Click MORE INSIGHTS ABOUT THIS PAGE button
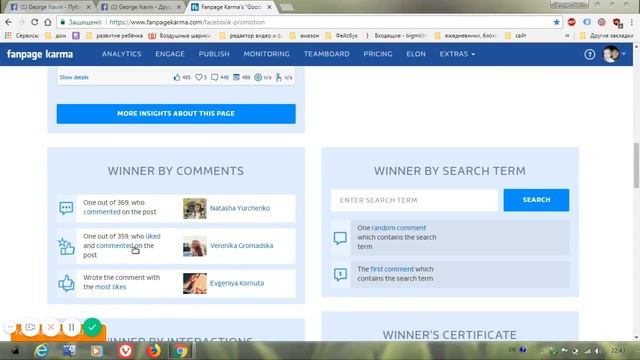The height and width of the screenshot is (360, 640). [176, 113]
